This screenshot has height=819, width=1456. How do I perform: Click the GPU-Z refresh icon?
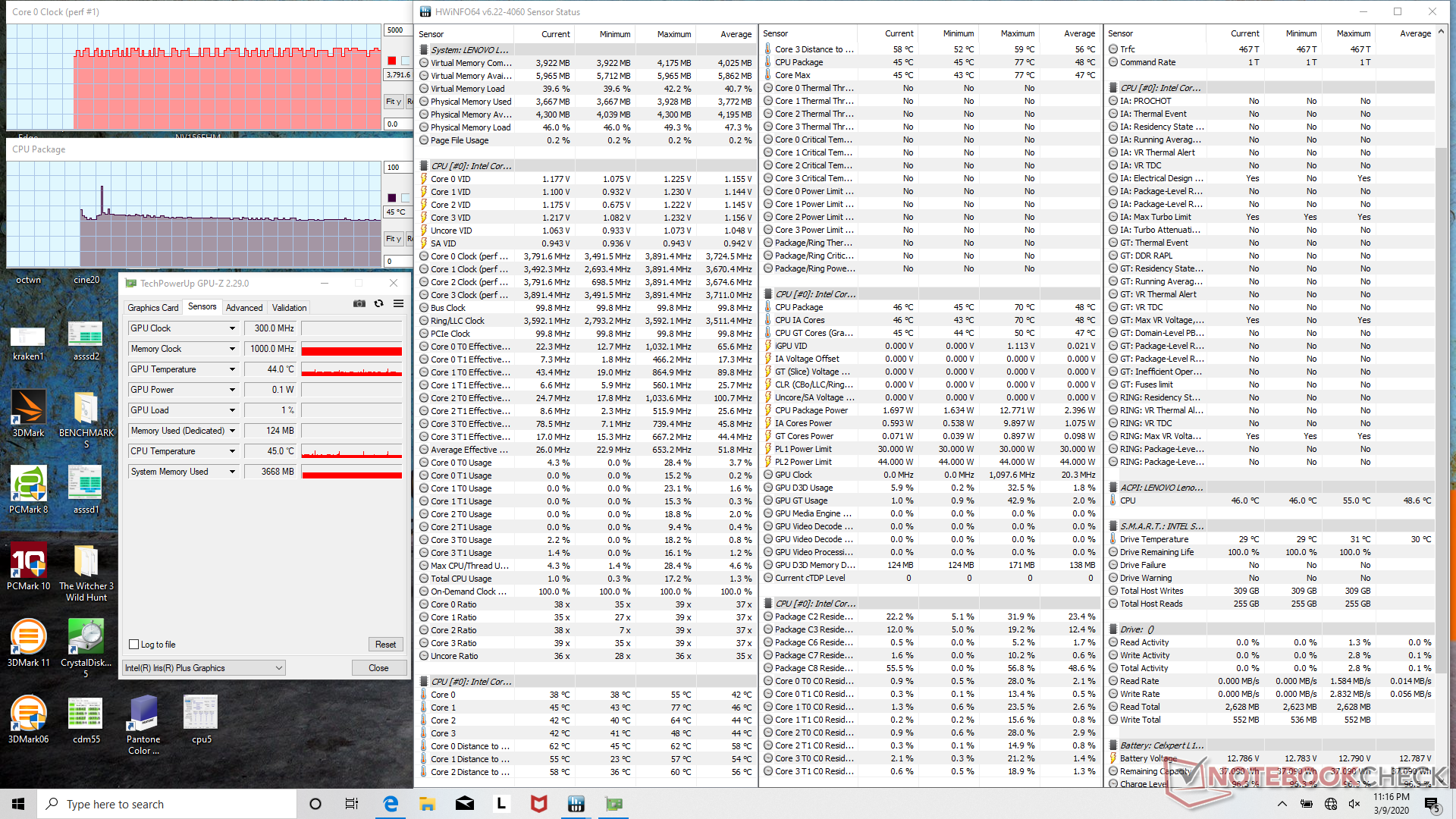(378, 304)
